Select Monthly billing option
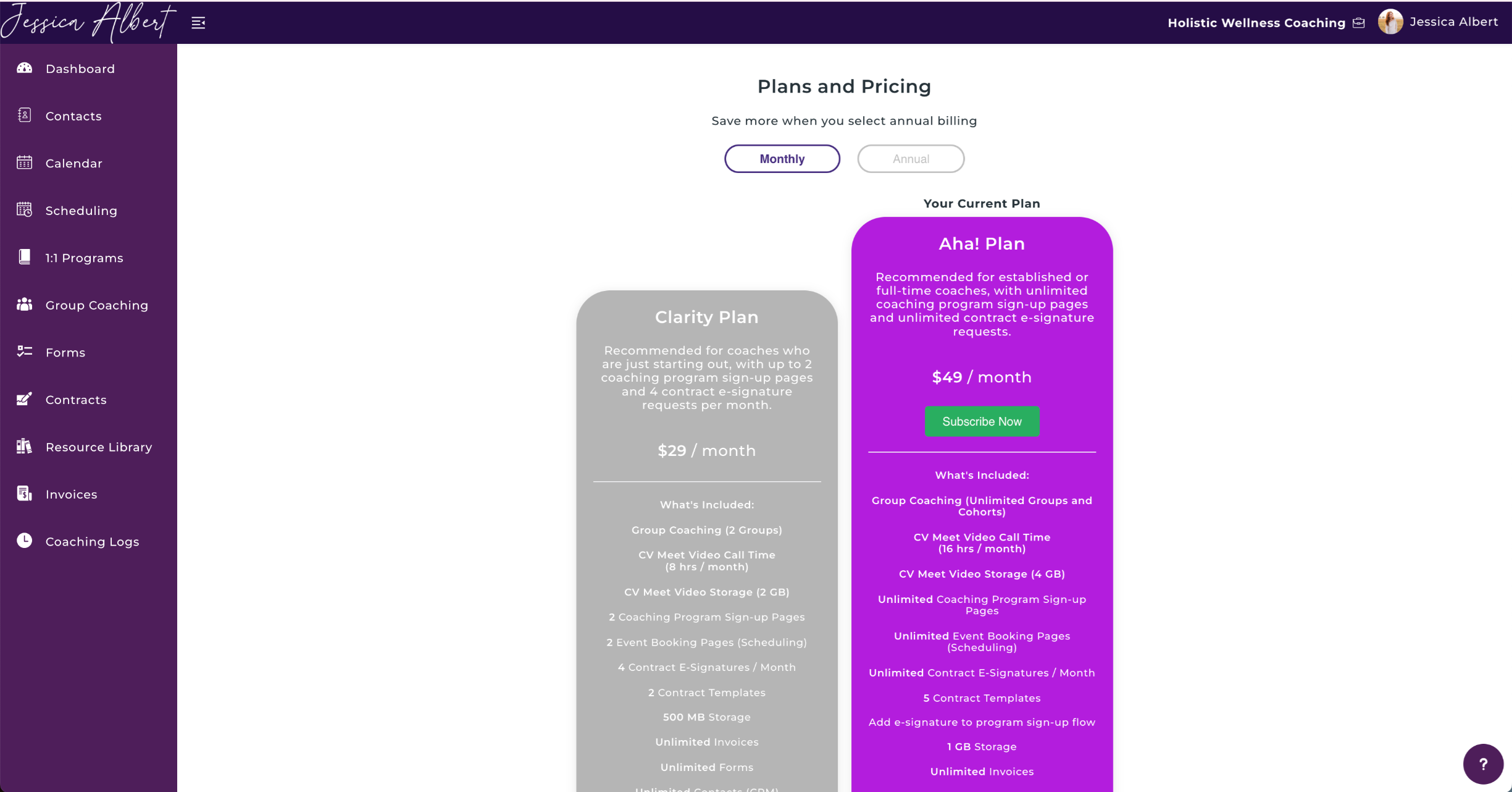1512x792 pixels. [782, 159]
